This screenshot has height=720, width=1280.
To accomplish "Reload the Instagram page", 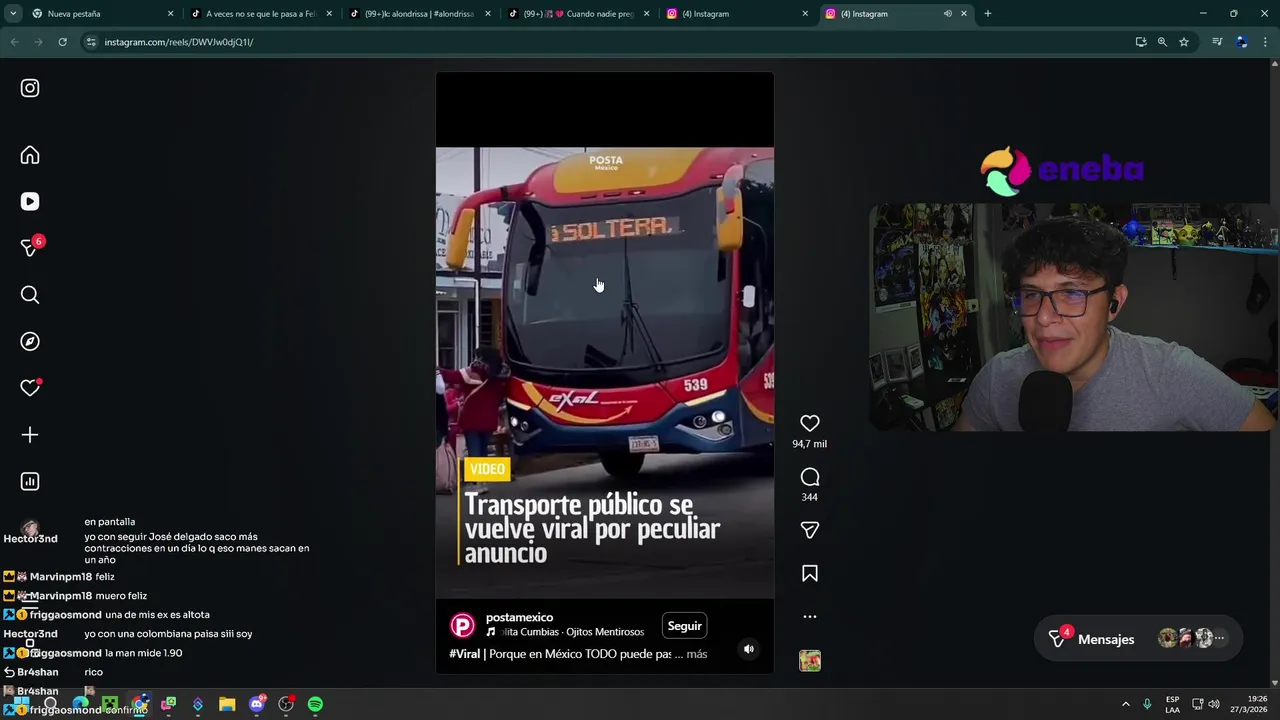I will (62, 42).
